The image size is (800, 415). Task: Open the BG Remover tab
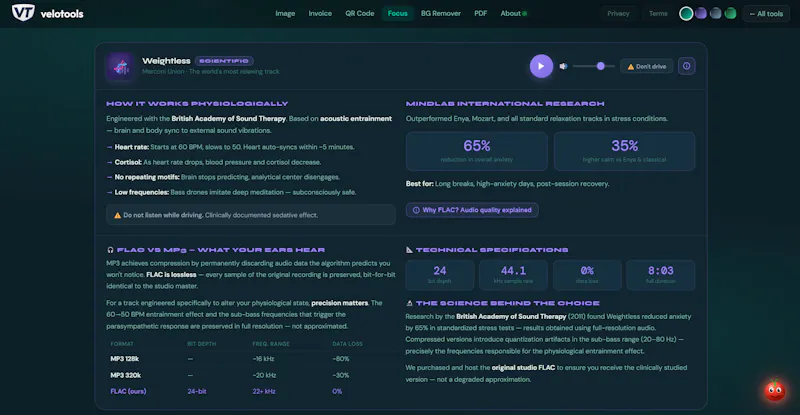click(x=441, y=14)
